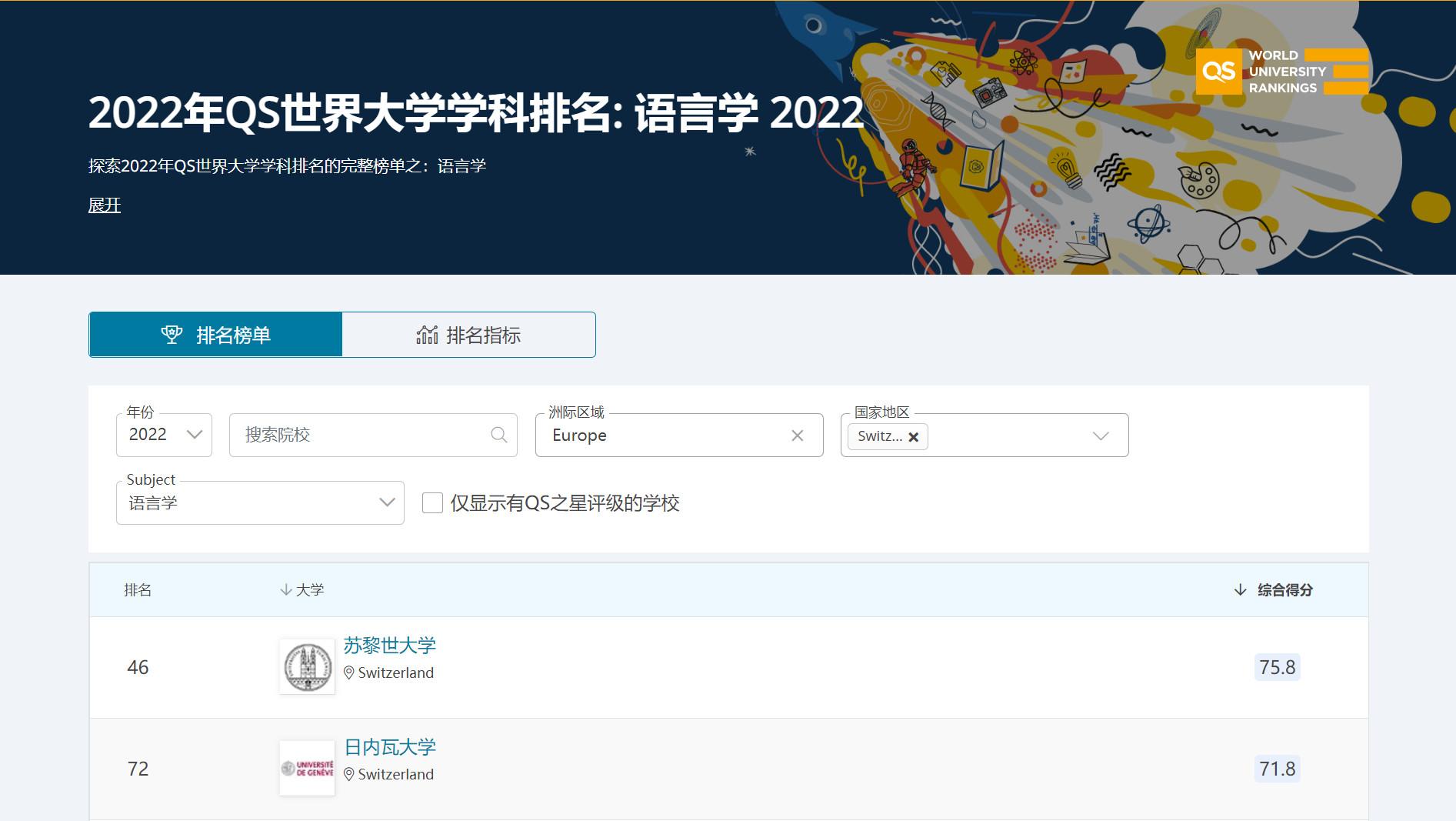The height and width of the screenshot is (821, 1456).
Task: Click the trophy icon on 排名榜单 tab
Action: (172, 334)
